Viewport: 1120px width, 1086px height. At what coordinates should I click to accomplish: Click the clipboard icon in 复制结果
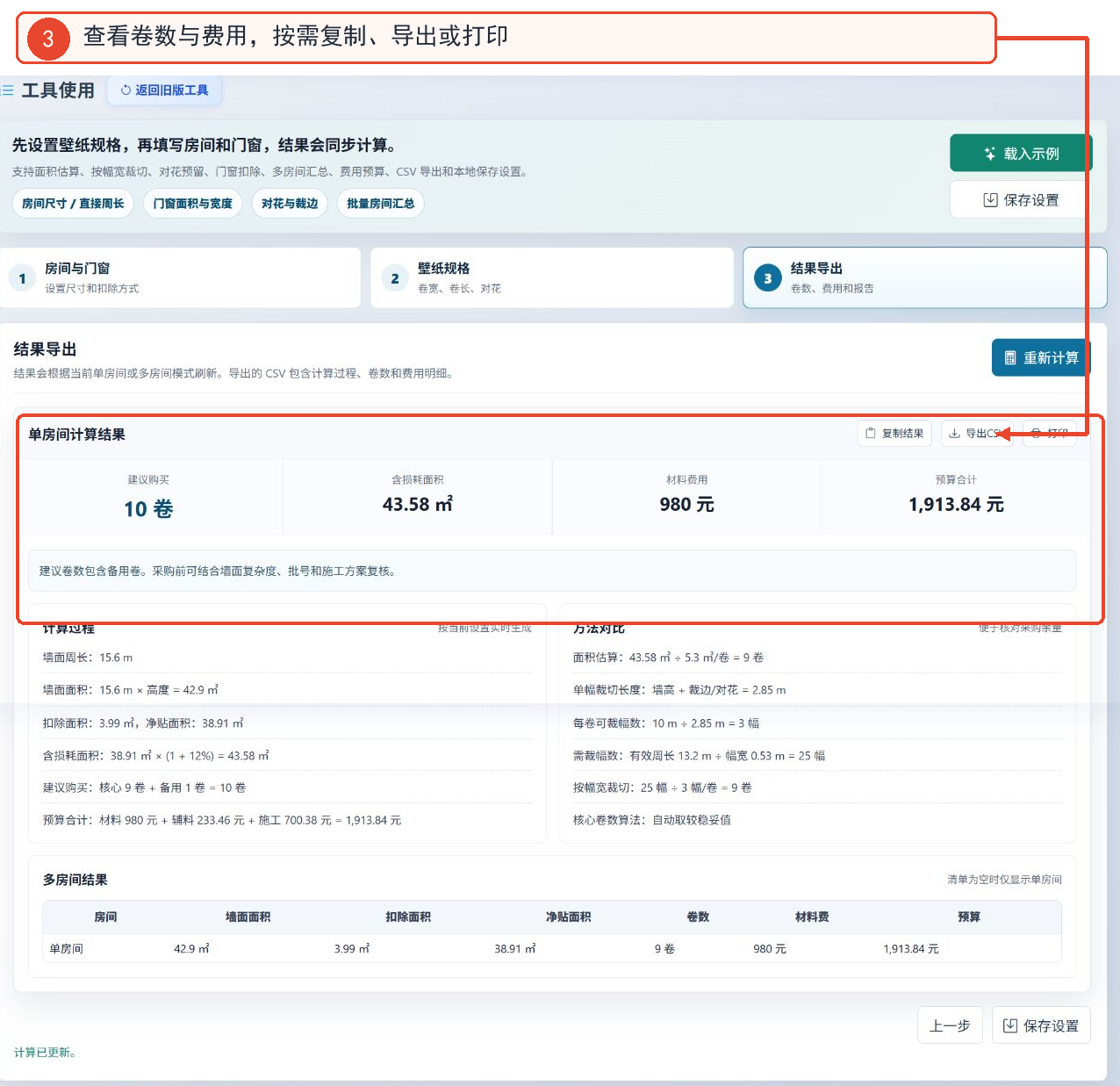871,433
